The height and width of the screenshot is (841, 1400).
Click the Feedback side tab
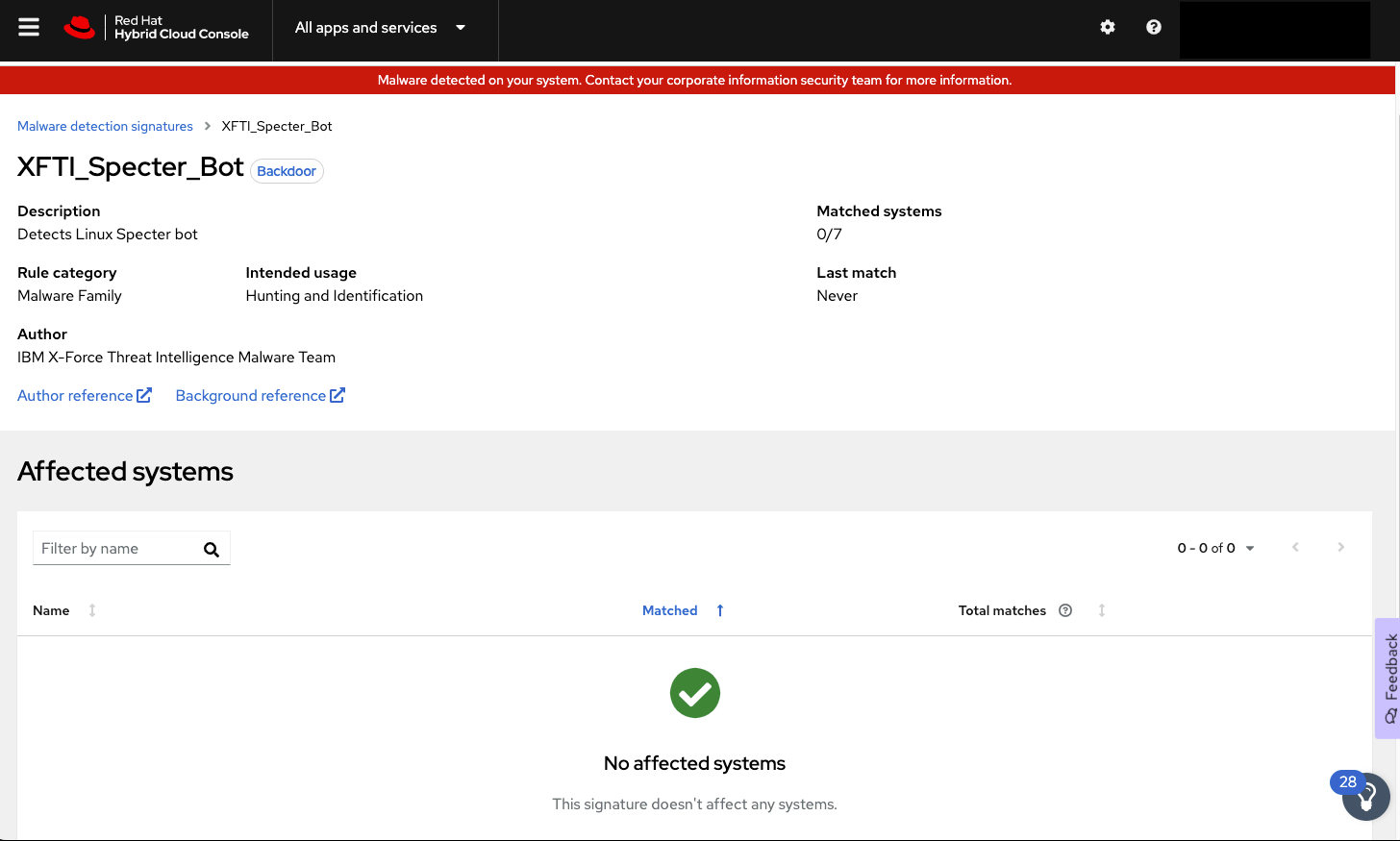tap(1387, 678)
